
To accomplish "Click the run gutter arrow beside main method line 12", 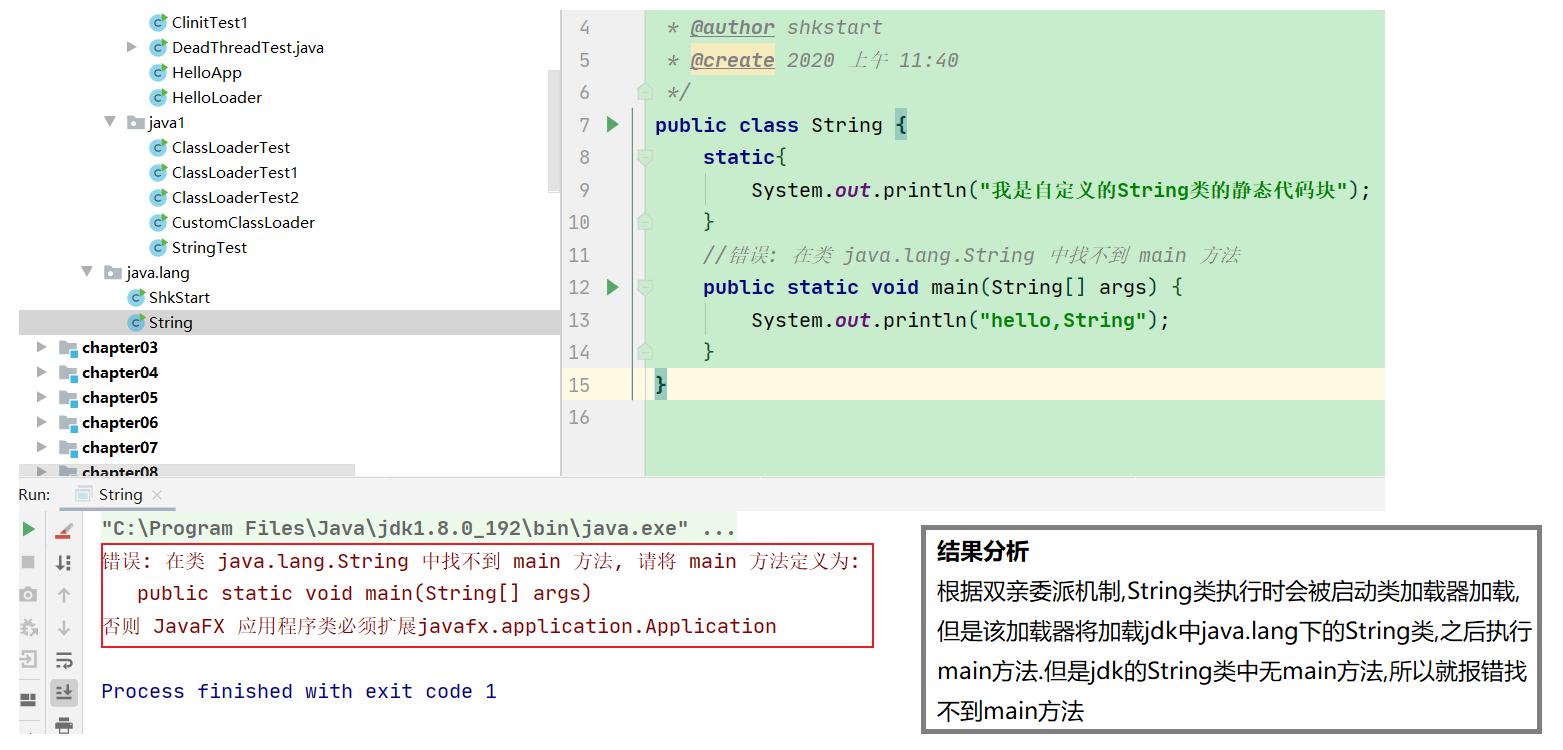I will tap(613, 288).
